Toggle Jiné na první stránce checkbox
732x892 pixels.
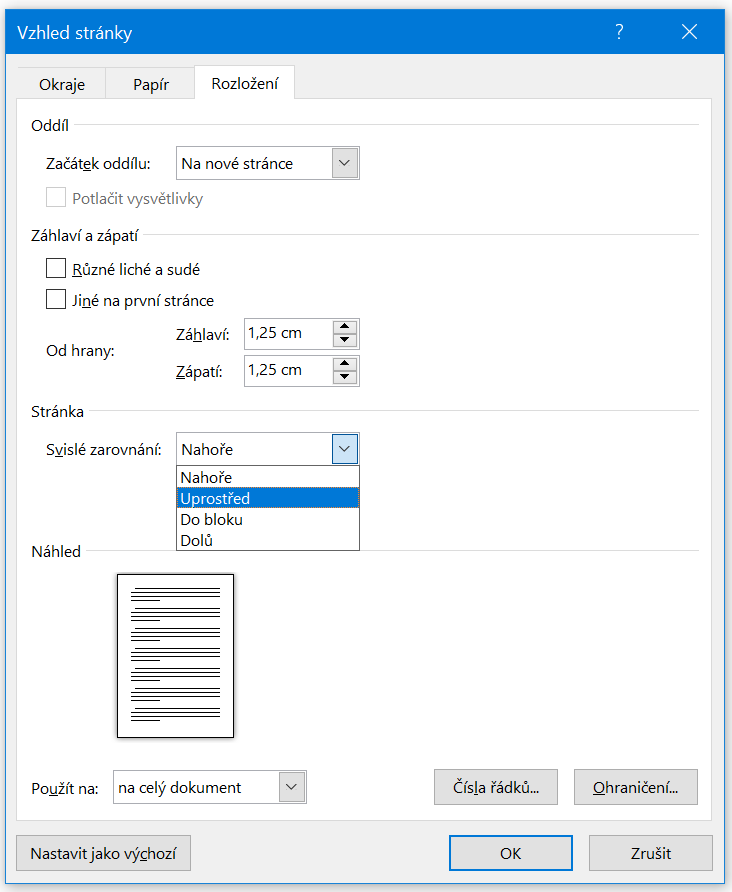[x=56, y=300]
